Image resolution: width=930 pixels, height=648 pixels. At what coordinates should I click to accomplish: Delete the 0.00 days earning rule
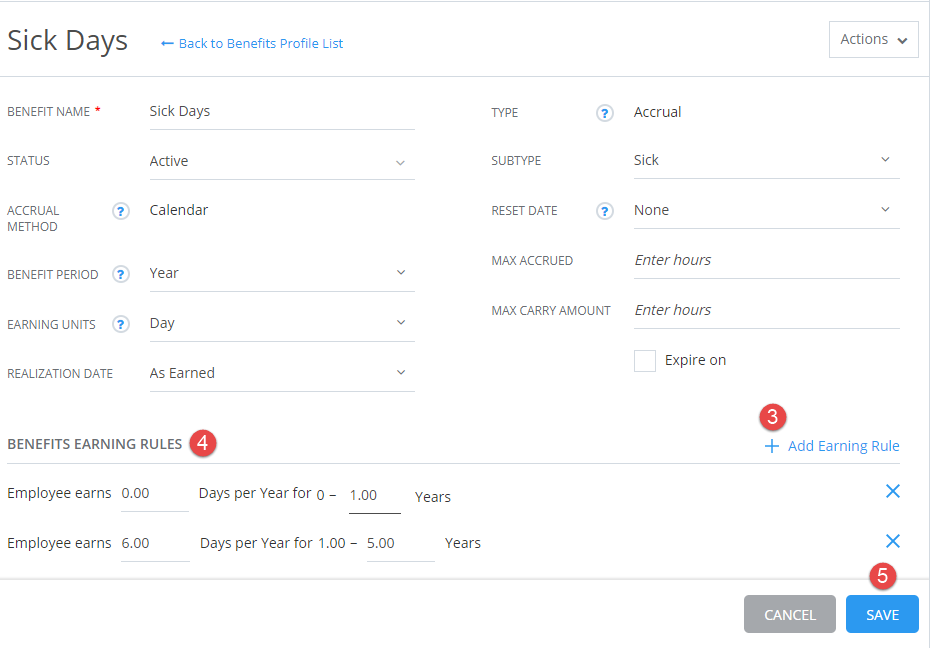coord(893,491)
